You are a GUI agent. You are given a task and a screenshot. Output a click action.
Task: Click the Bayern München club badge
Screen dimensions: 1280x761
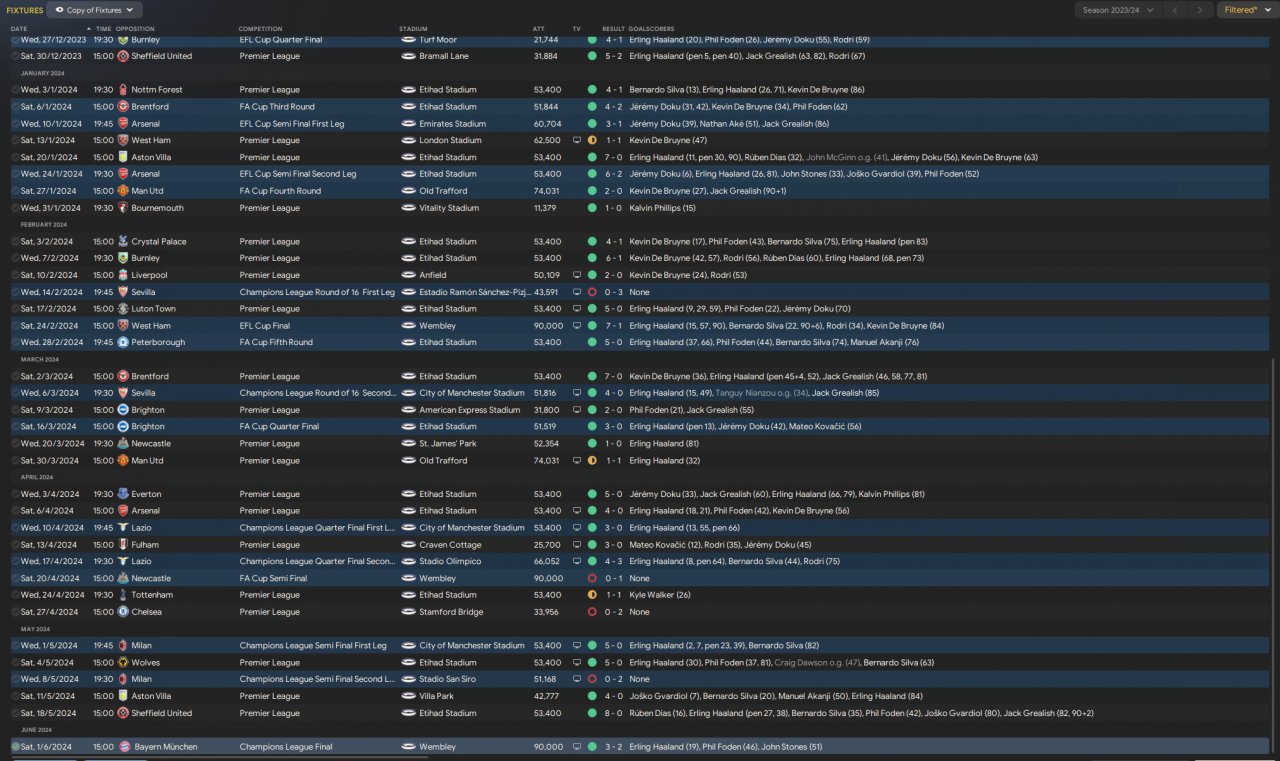tap(123, 747)
